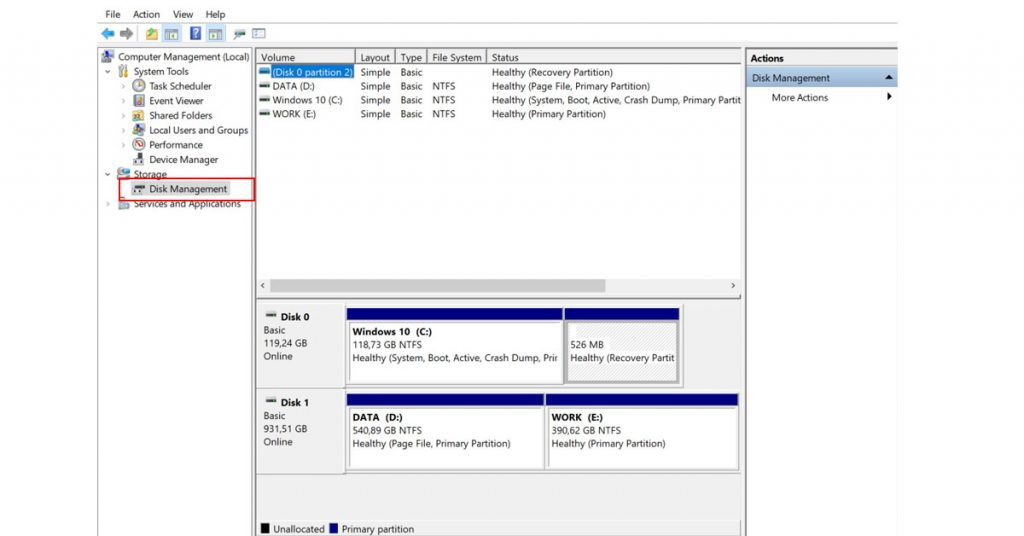Click the Computer Management (Local) root icon

108,57
